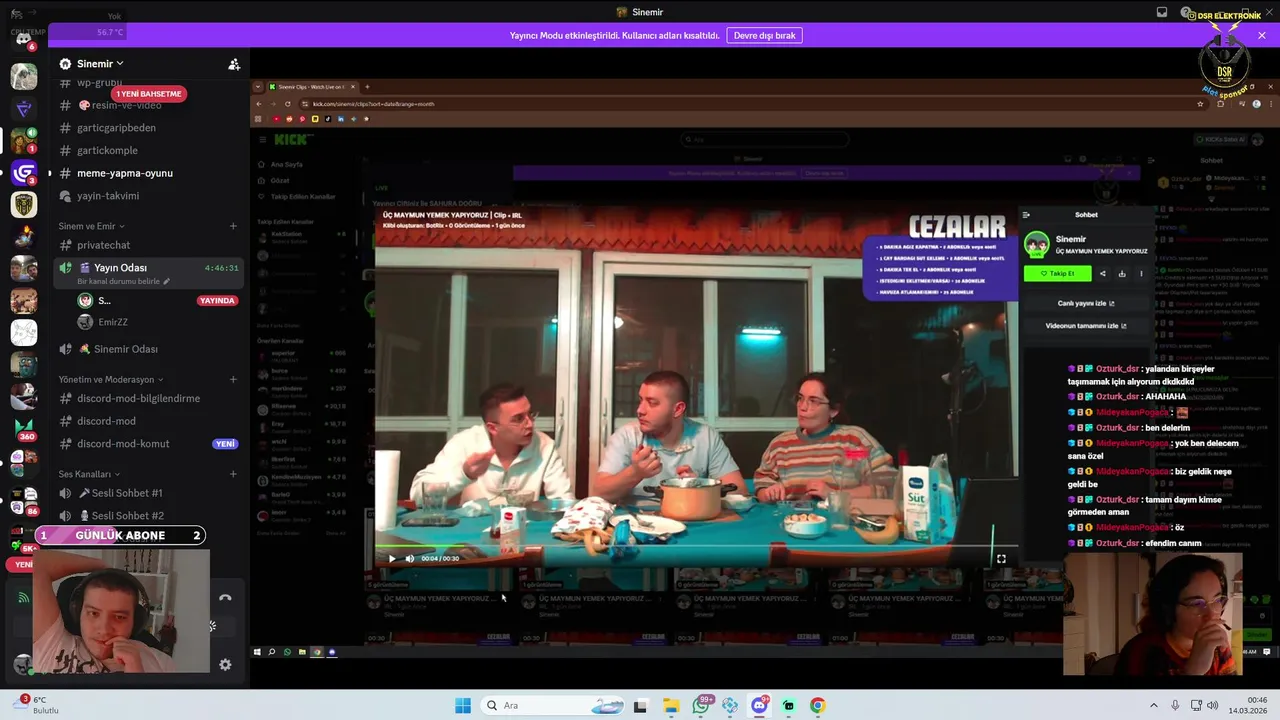Add channel to Yönetim ve Moderasyon category
This screenshot has height=720, width=1280.
tap(233, 379)
